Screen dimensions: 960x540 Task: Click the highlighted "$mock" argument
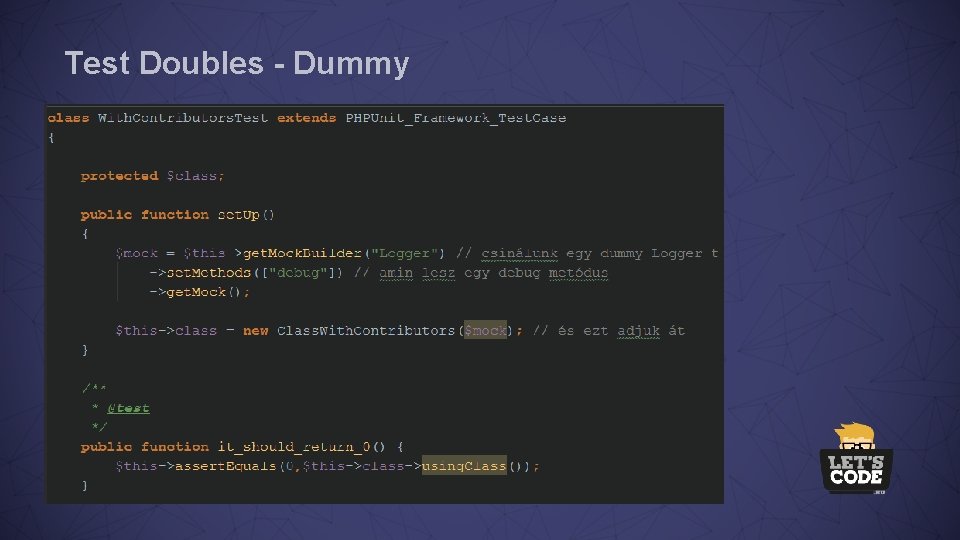click(485, 331)
